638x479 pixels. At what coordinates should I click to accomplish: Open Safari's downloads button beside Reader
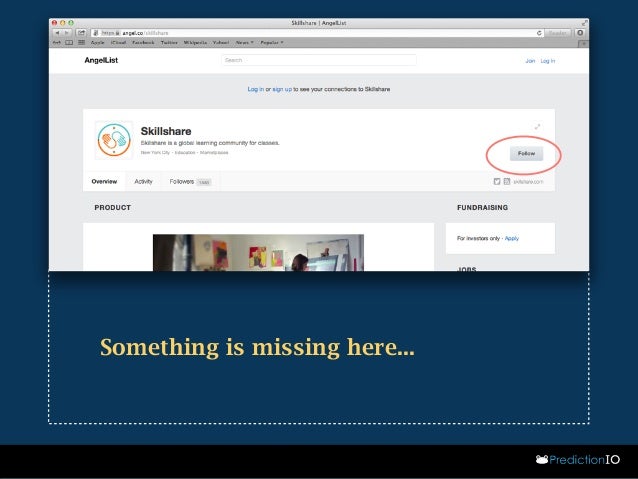click(580, 33)
